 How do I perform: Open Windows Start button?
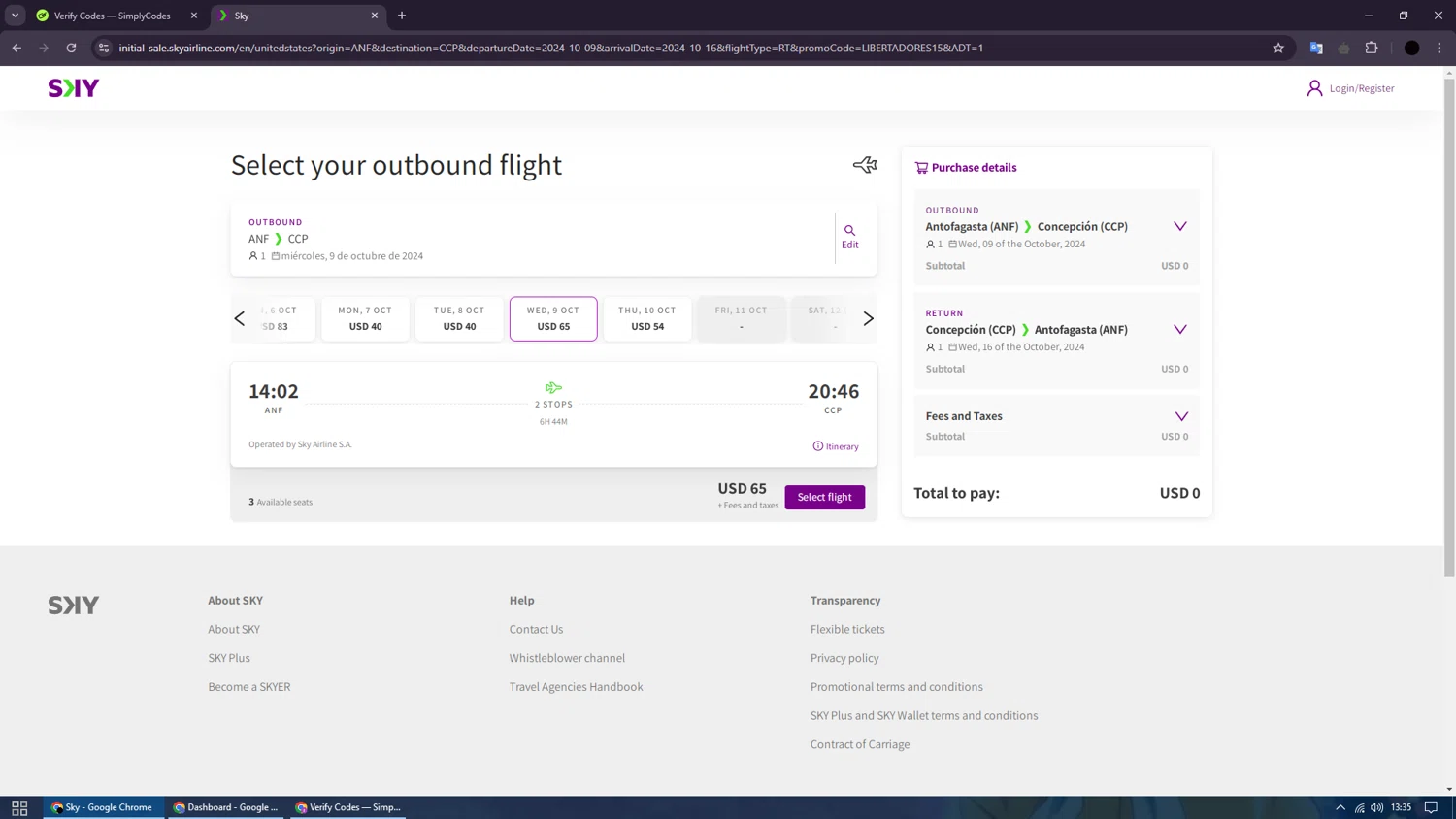pyautogui.click(x=19, y=807)
